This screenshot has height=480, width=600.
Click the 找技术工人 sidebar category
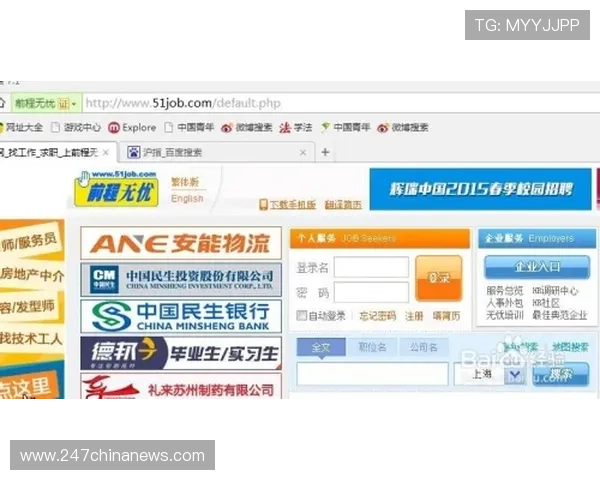click(x=31, y=338)
